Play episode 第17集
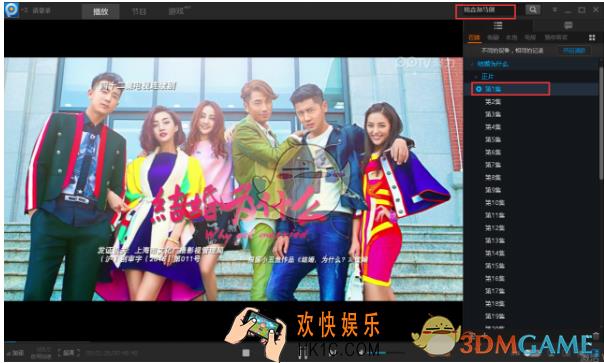Image resolution: width=604 pixels, height=363 pixels. pos(495,291)
